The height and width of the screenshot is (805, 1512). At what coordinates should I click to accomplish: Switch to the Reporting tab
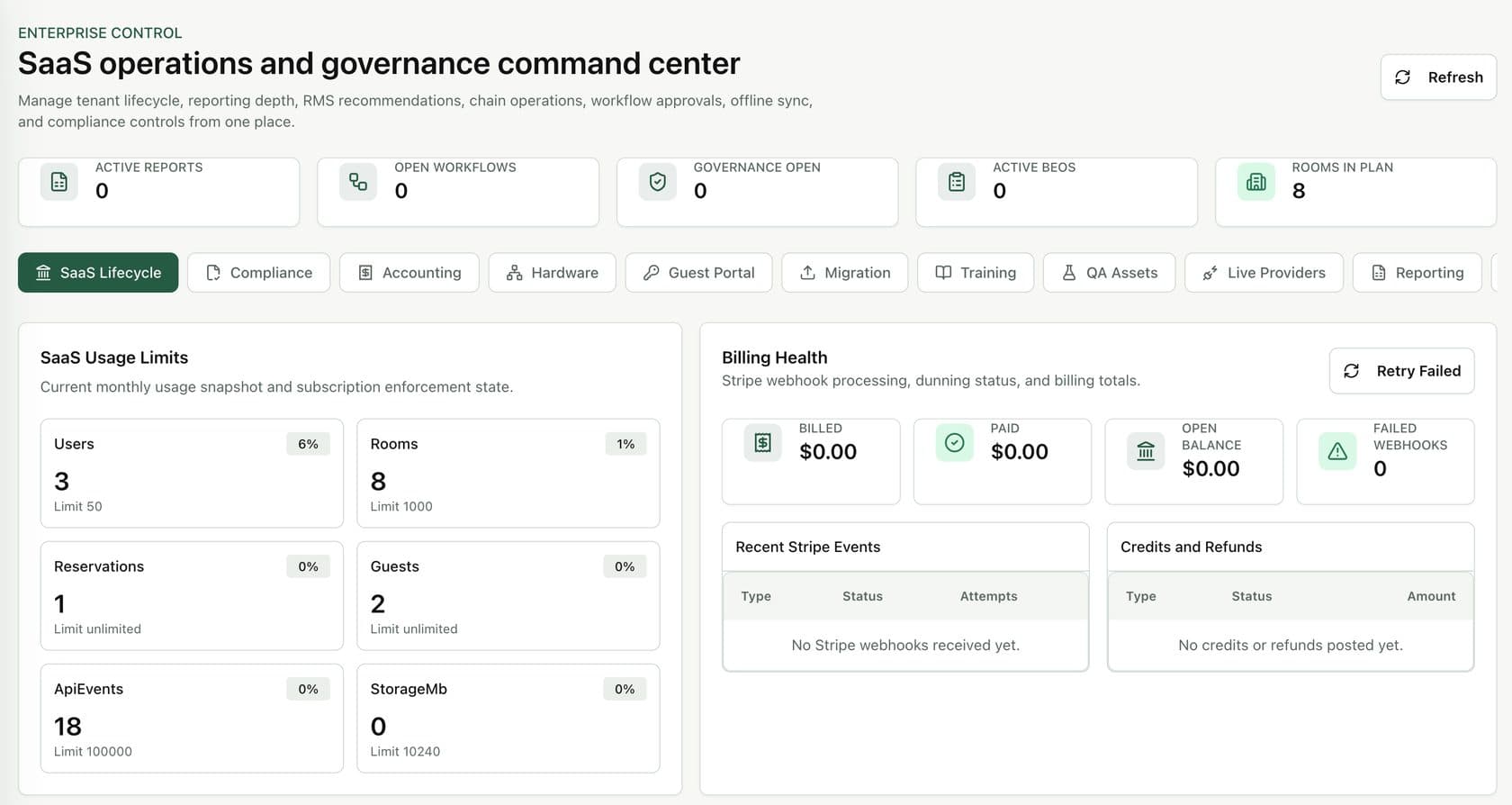click(1417, 273)
